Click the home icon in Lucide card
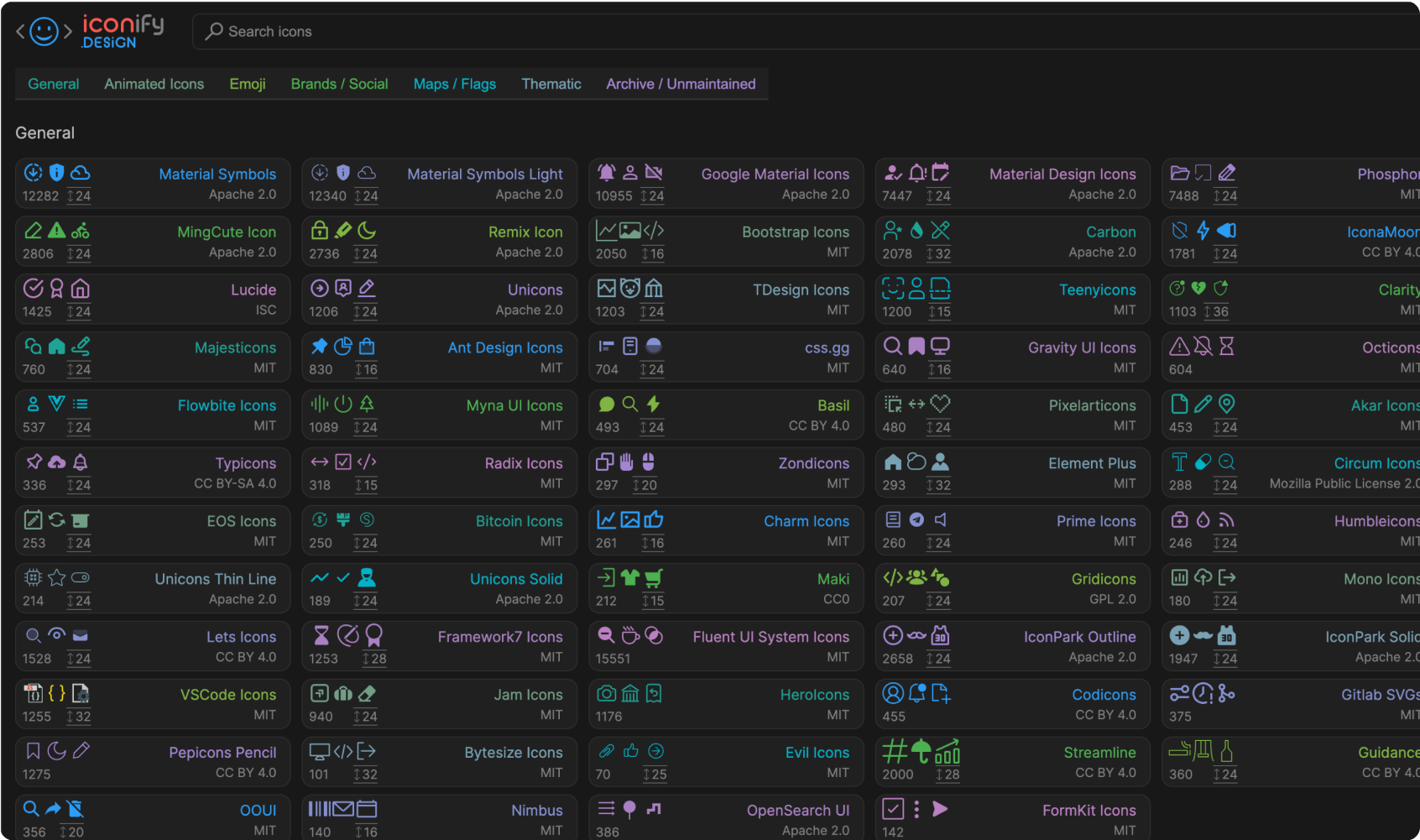 [81, 289]
